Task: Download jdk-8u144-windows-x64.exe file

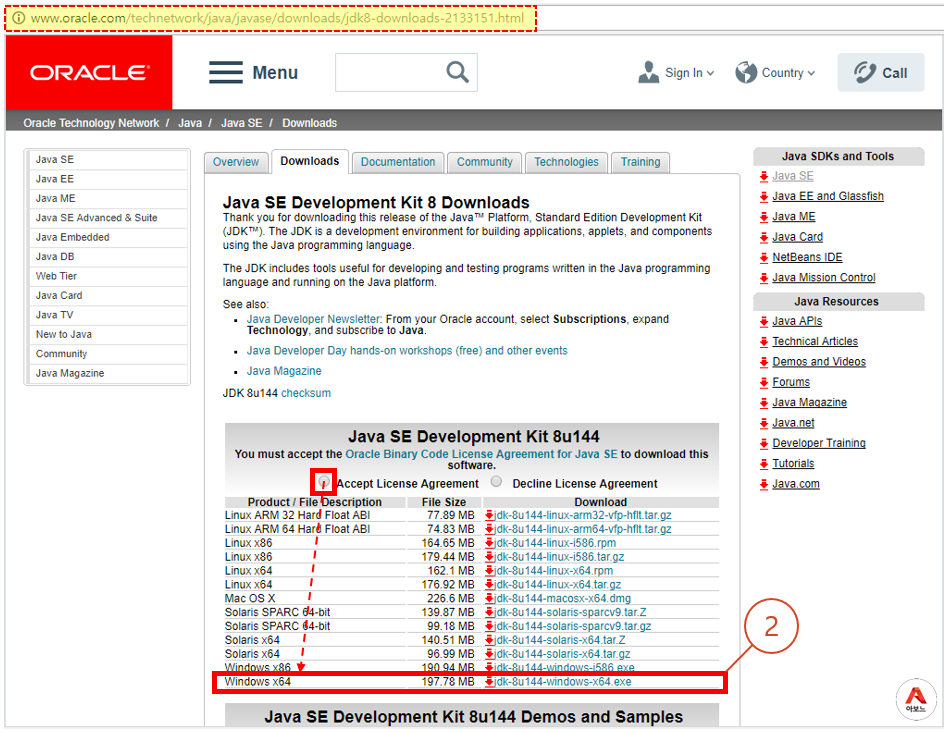Action: (x=563, y=682)
